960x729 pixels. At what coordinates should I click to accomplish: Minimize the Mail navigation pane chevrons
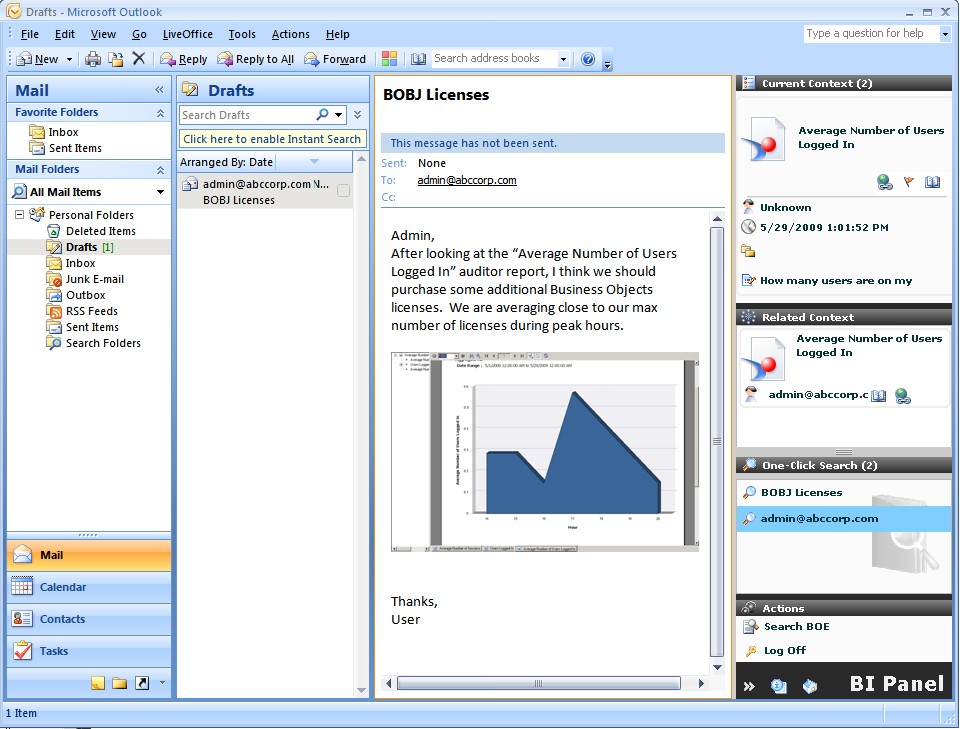pyautogui.click(x=159, y=90)
